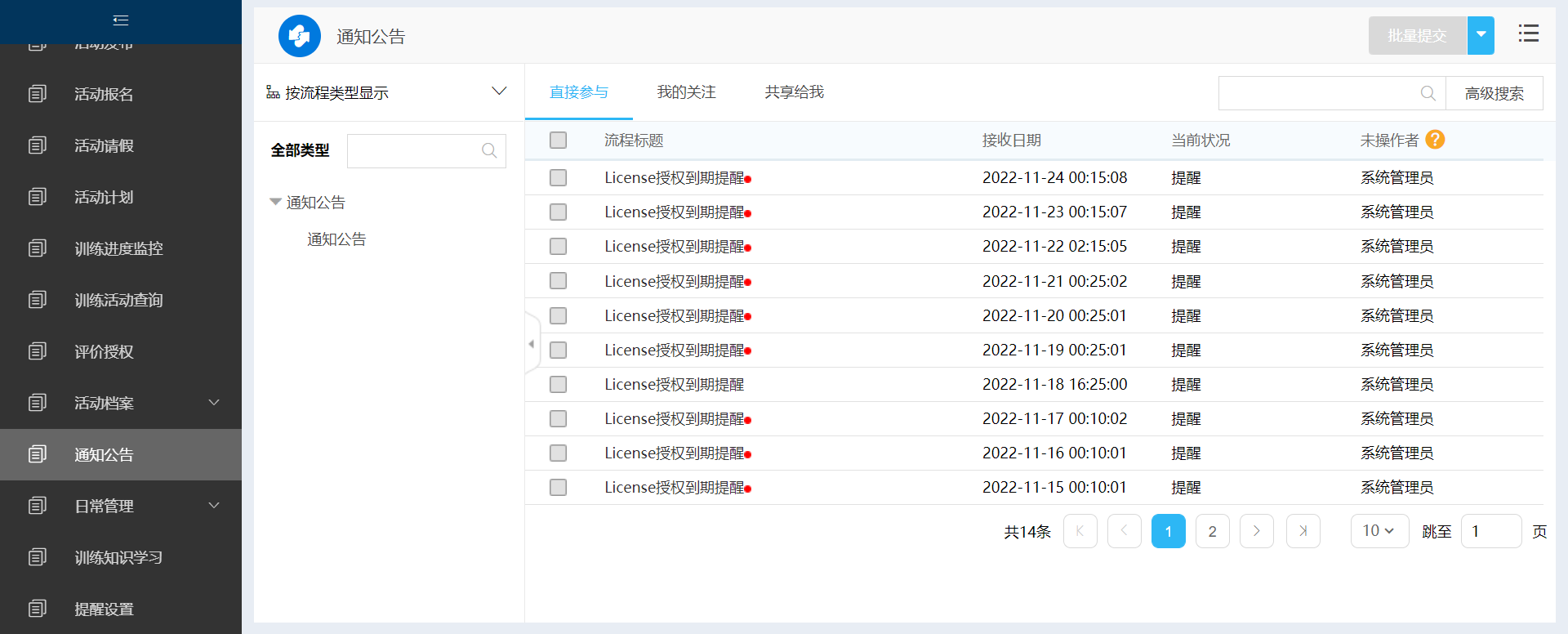Collapse the 通知公告 tree node
Viewport: 1568px width, 634px height.
(275, 202)
